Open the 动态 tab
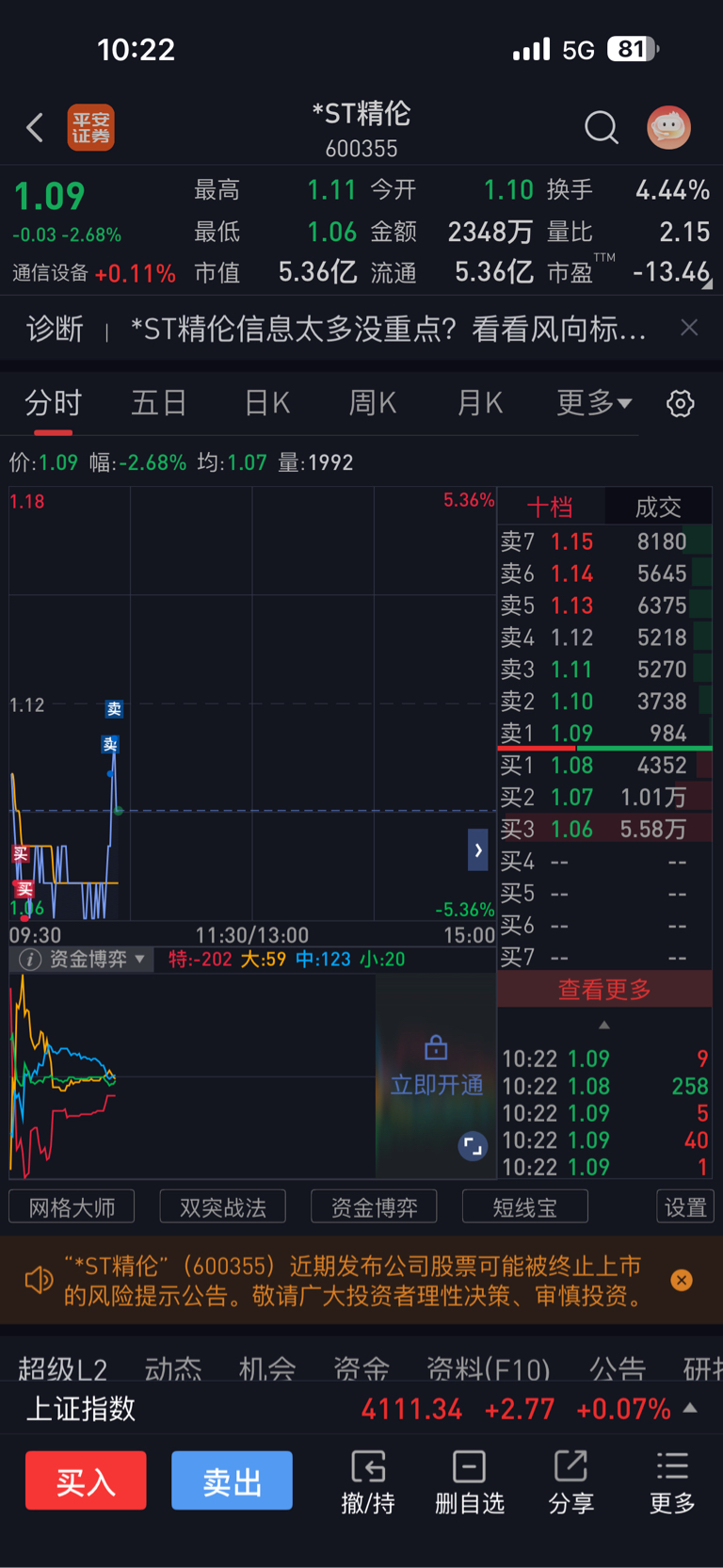Screen dimensions: 723x1568 pos(172,1368)
